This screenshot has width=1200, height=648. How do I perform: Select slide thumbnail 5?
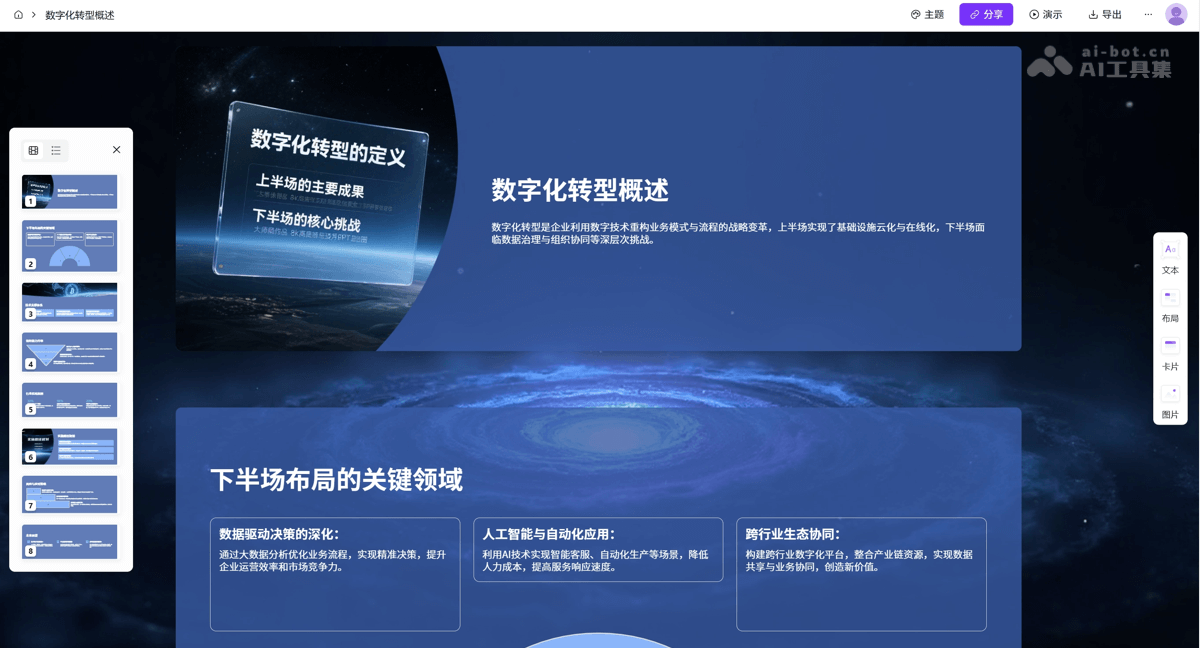[x=70, y=400]
